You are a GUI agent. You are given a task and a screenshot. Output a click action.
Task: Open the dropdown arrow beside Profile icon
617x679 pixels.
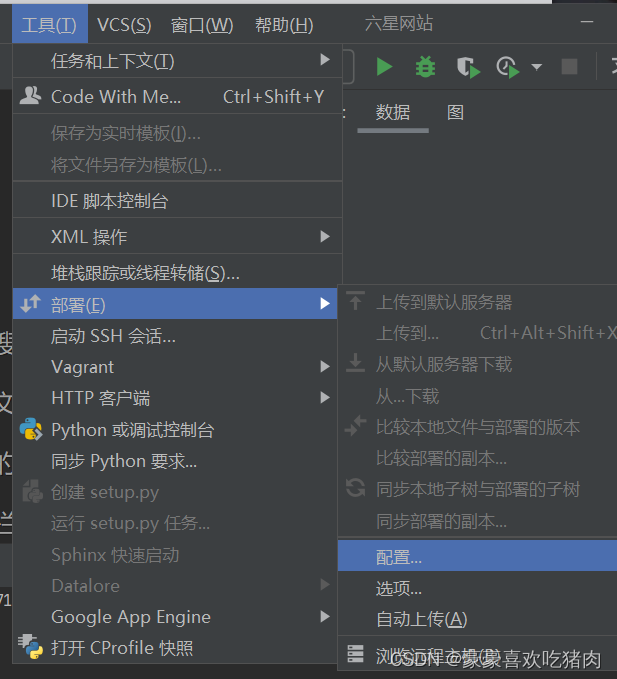(536, 67)
